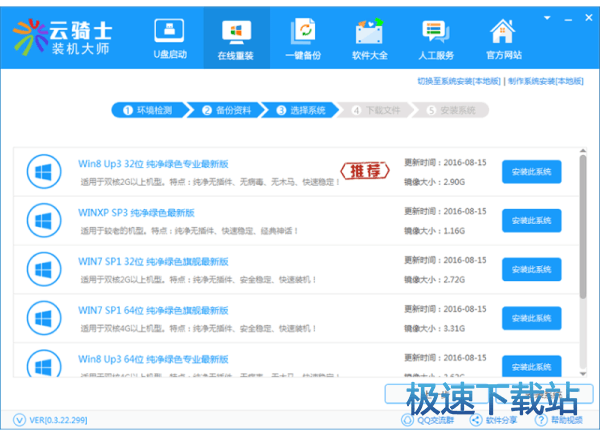
Task: Click Windows icon for WINXP SP3
Action: click(44, 220)
